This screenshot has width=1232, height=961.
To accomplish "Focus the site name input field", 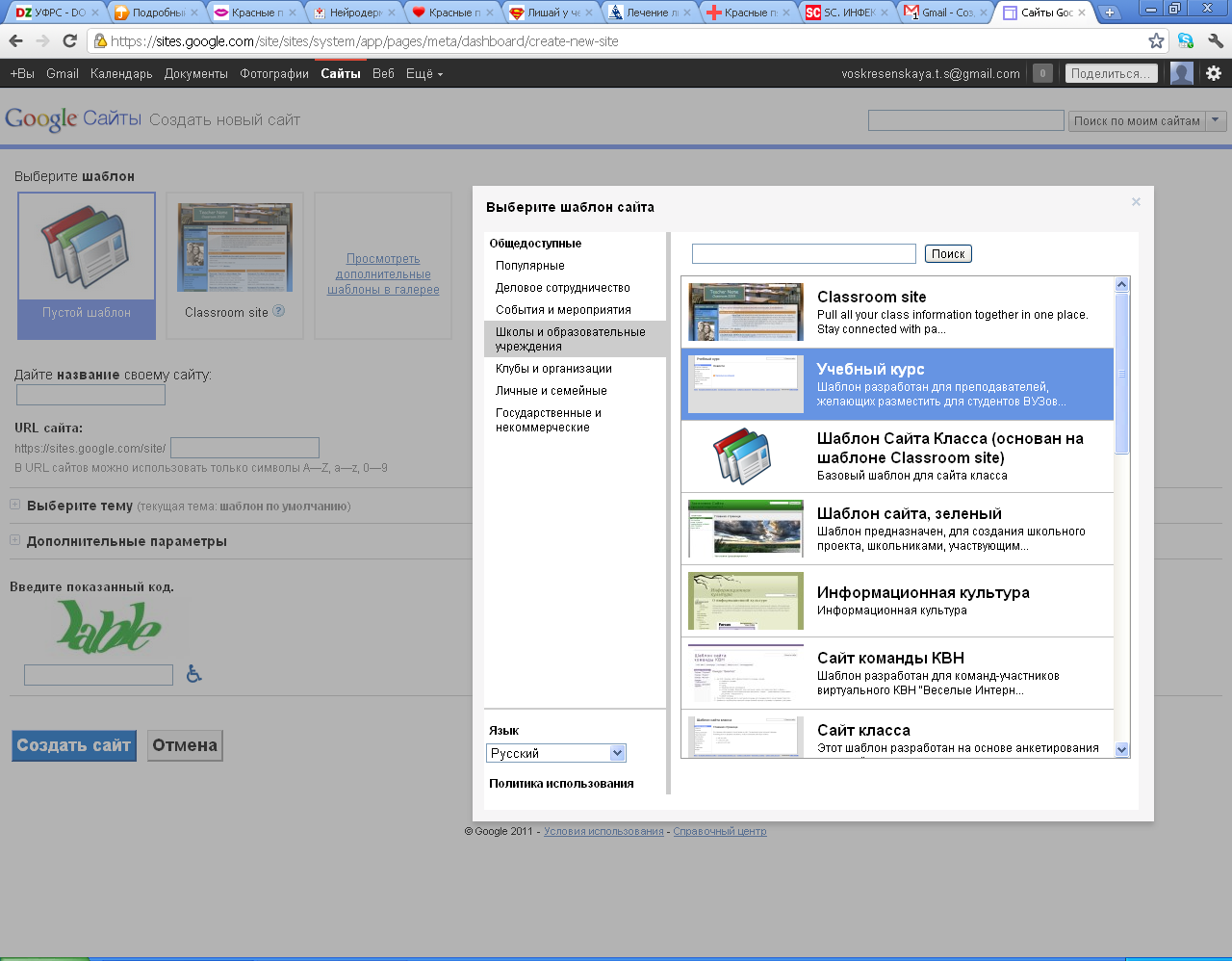I will click(91, 395).
